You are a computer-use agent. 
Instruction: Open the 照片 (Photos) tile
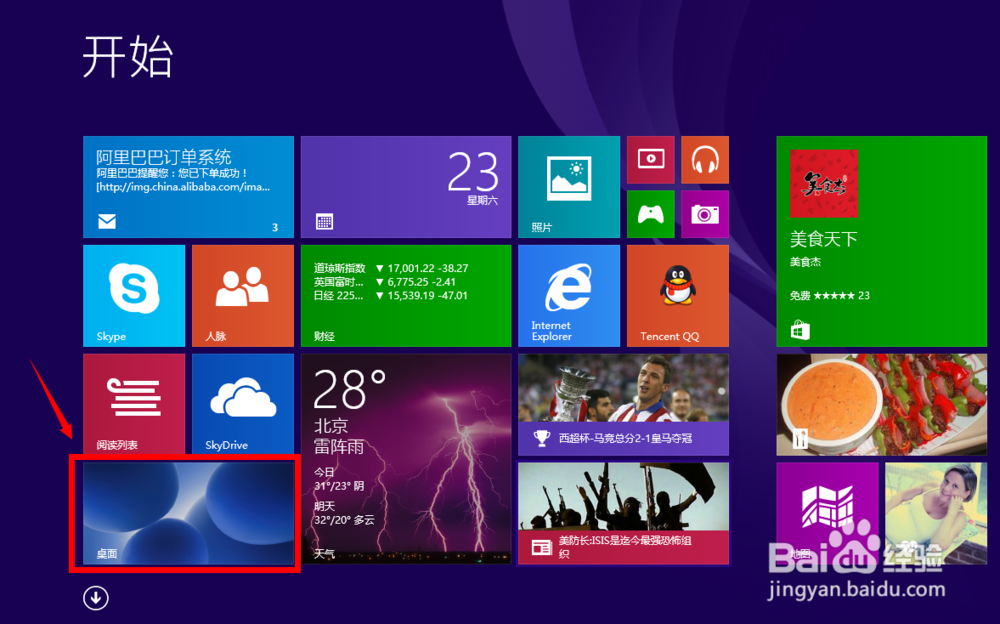coord(568,186)
